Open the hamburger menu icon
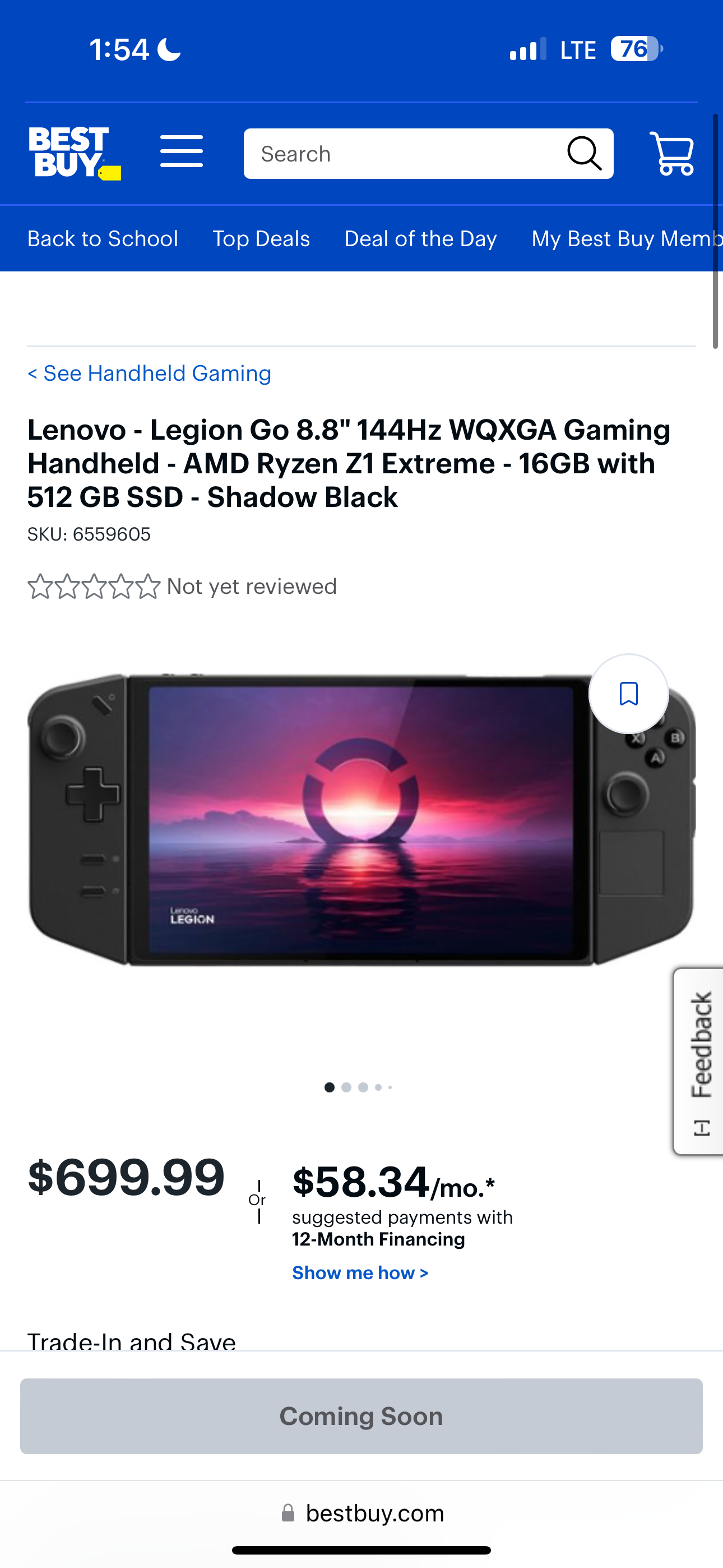723x1568 pixels. pos(182,151)
